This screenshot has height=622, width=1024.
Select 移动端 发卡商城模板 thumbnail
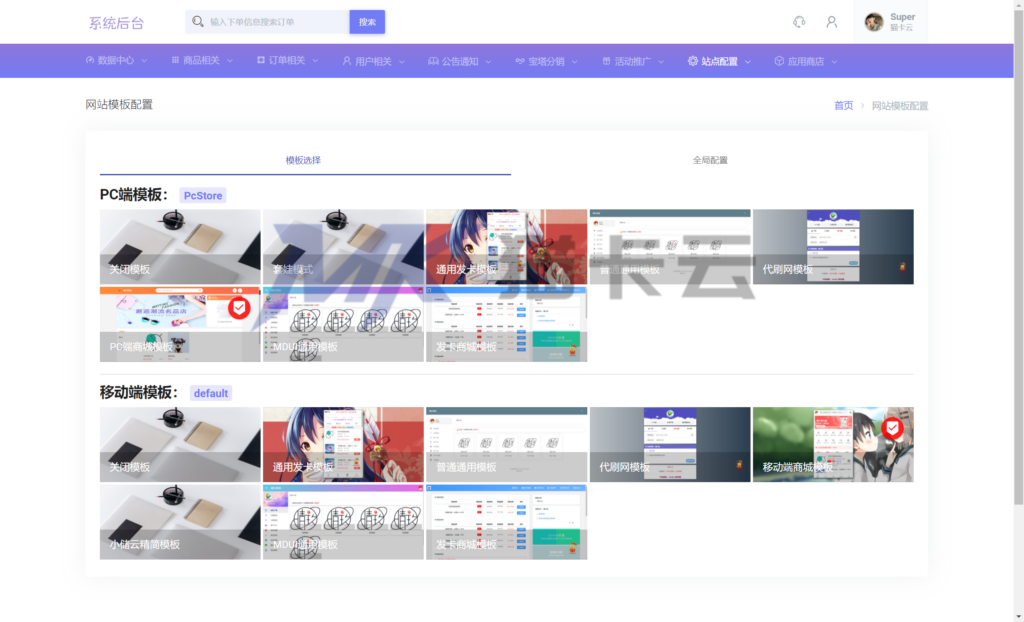506,521
